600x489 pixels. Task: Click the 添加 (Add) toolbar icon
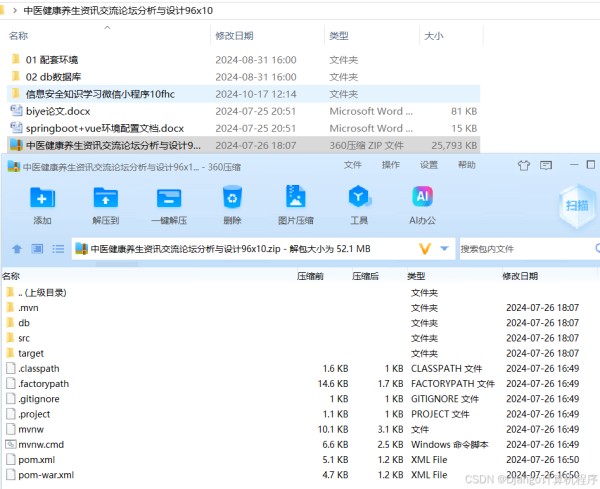coord(42,198)
